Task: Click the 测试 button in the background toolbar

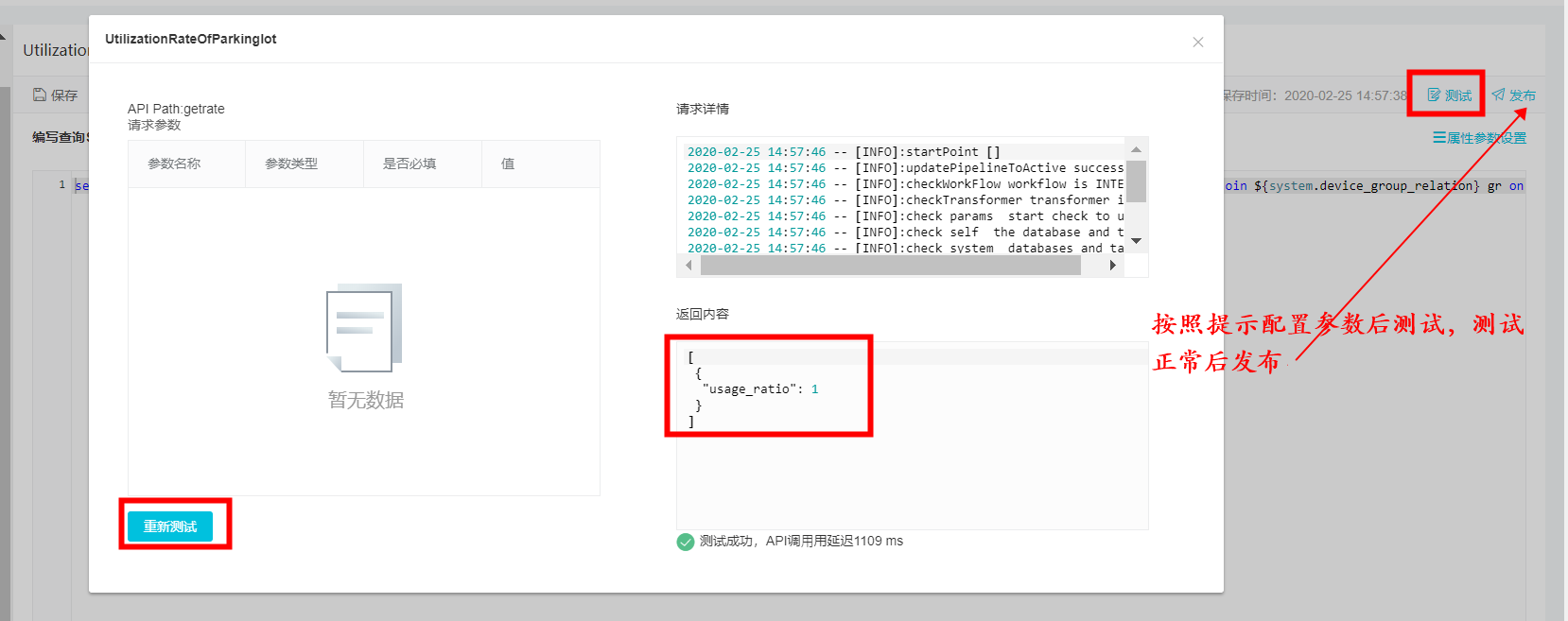Action: tap(1449, 95)
